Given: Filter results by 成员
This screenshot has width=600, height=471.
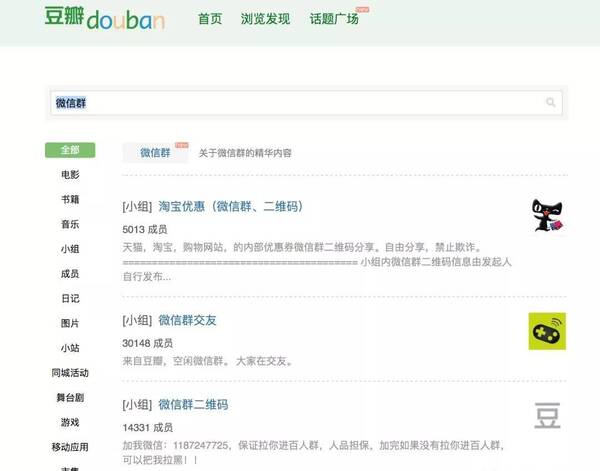Looking at the screenshot, I should click(x=70, y=274).
